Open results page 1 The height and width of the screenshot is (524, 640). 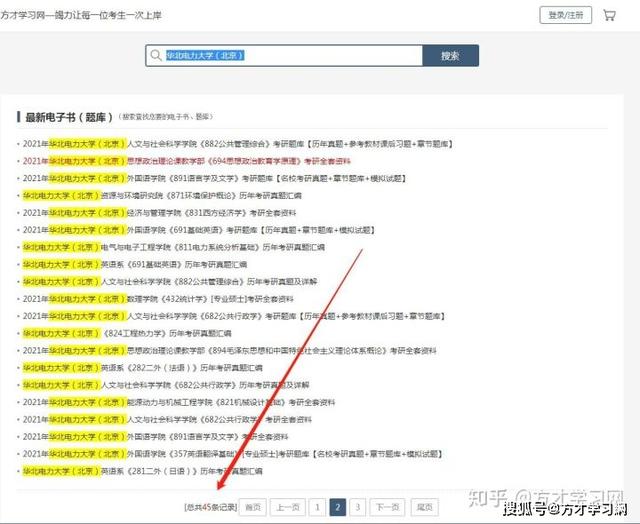click(317, 507)
